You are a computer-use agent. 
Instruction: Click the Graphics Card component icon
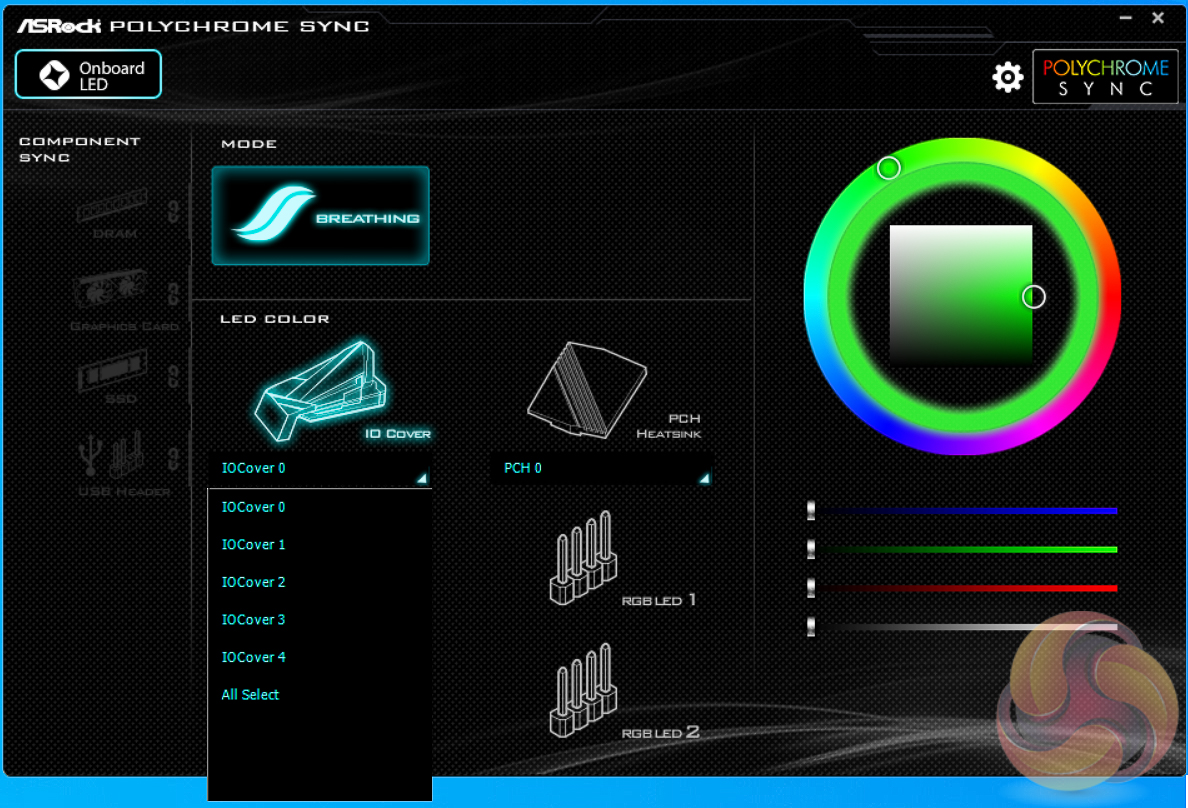[111, 290]
